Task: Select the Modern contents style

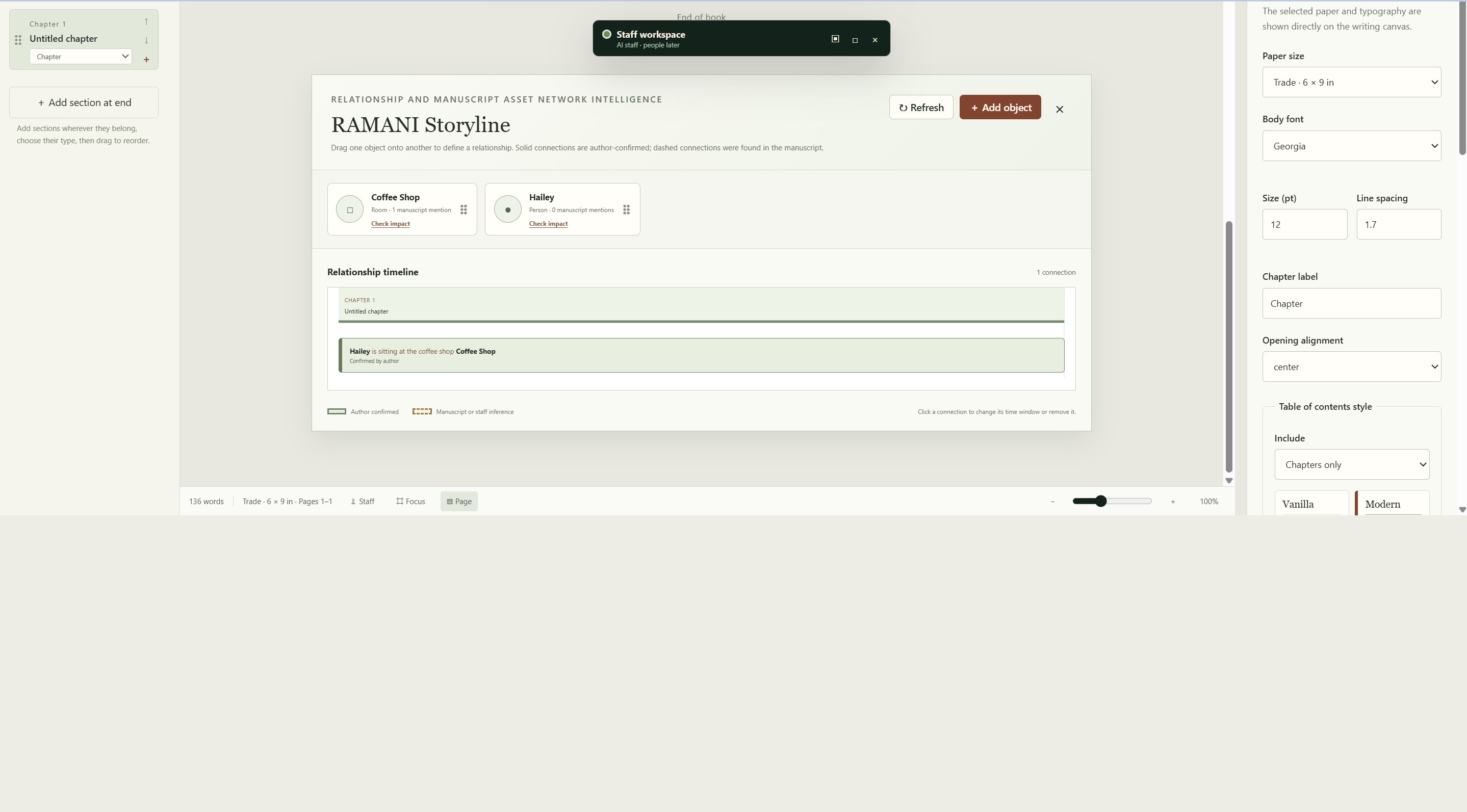Action: pyautogui.click(x=1393, y=504)
